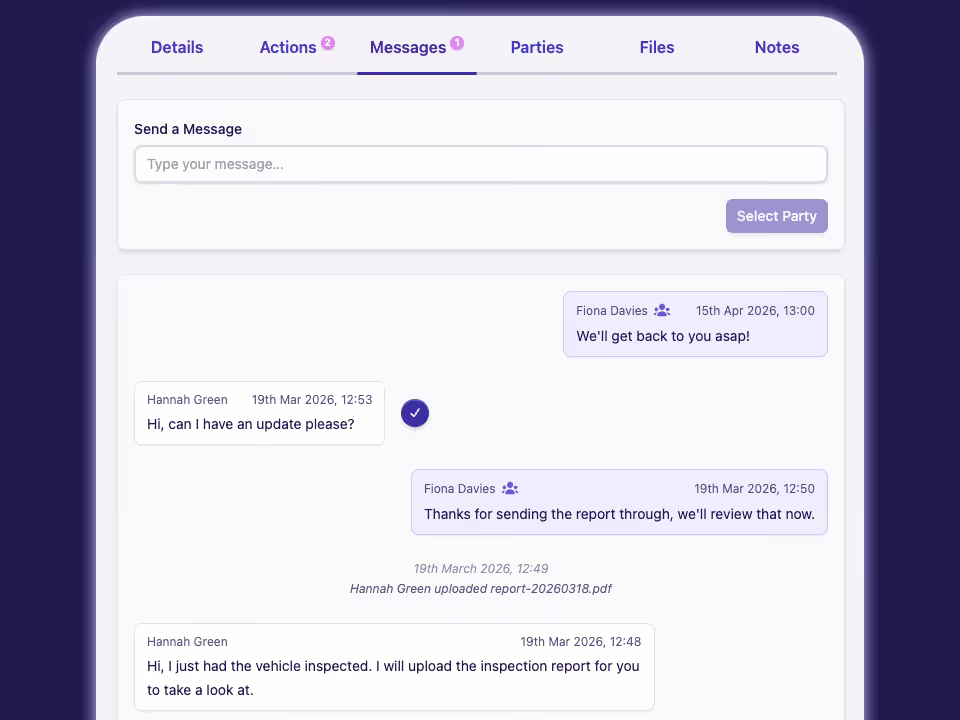Select the currently active Messages tab

(408, 47)
